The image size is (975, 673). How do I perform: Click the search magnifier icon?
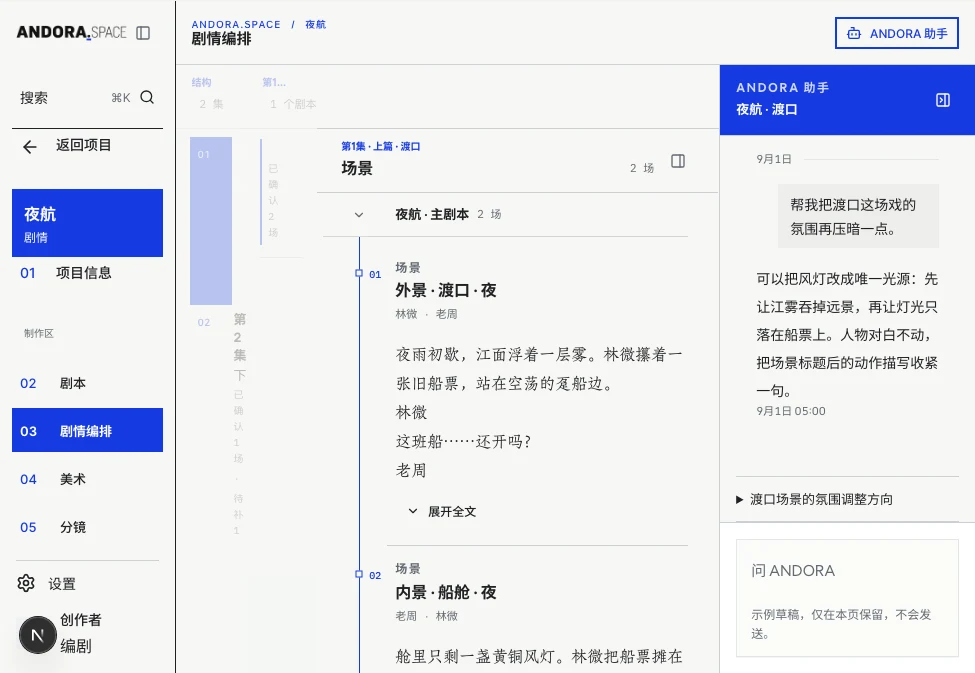[147, 97]
